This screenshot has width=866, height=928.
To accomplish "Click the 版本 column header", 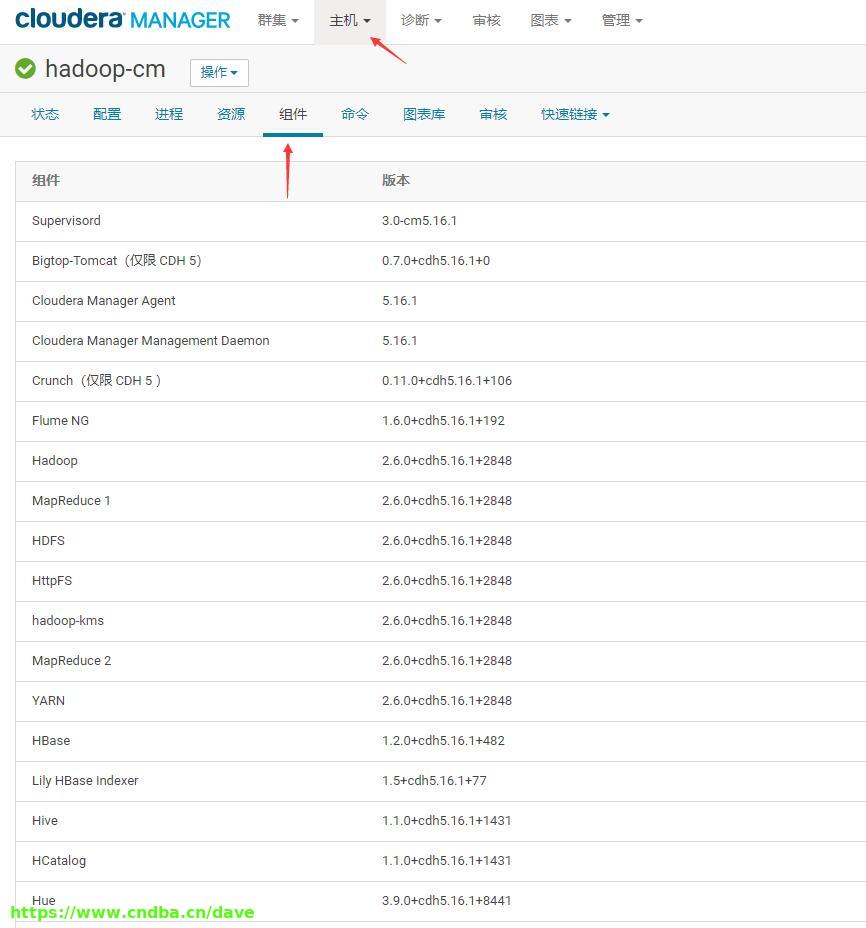I will tap(395, 181).
